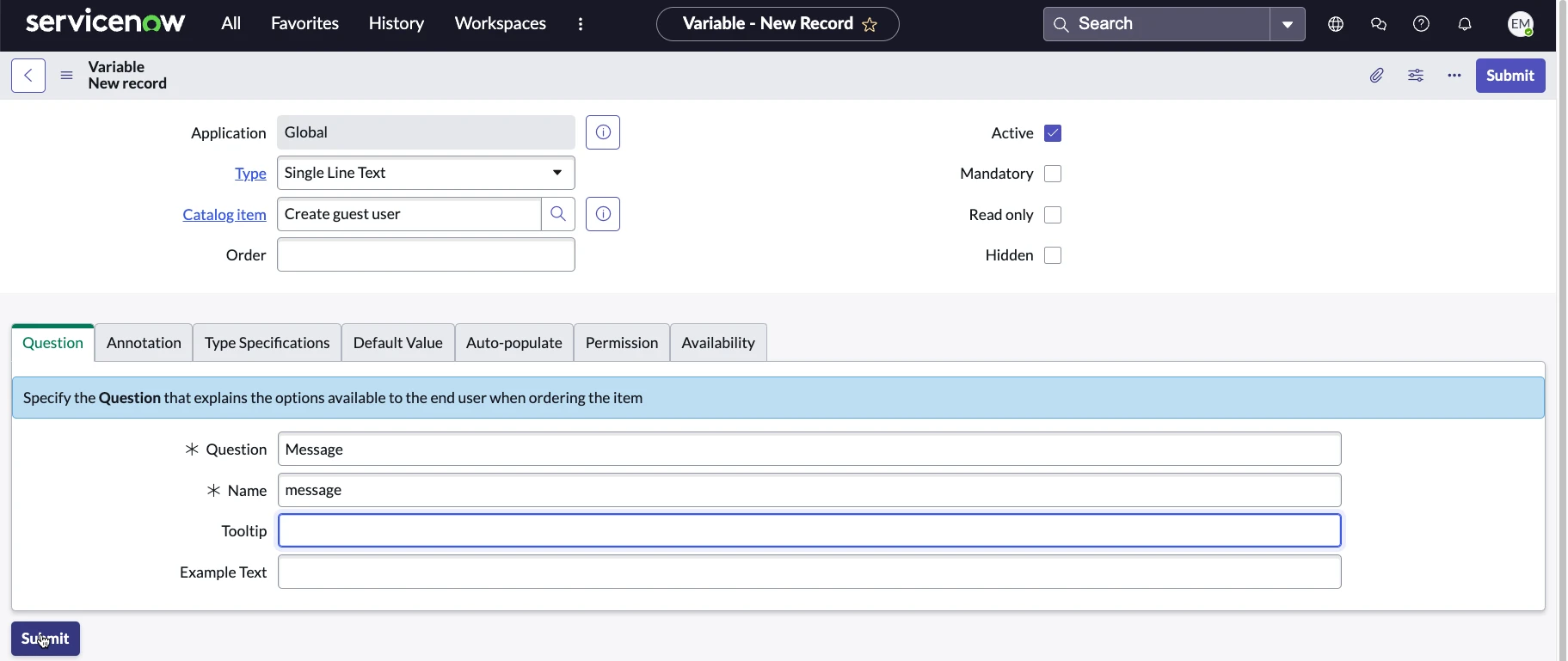The width and height of the screenshot is (1568, 661).
Task: Switch to the Type Specifications tab
Action: 267,343
